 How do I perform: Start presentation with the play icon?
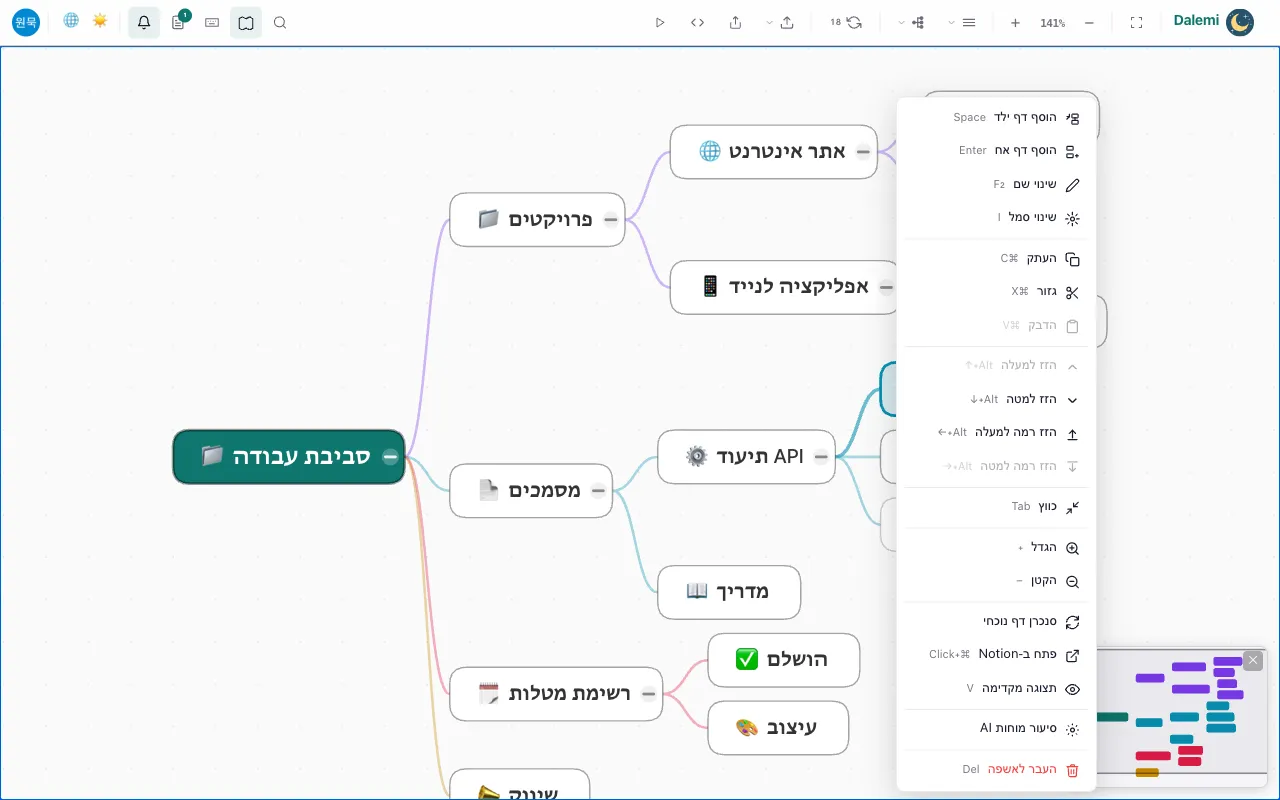coord(660,22)
